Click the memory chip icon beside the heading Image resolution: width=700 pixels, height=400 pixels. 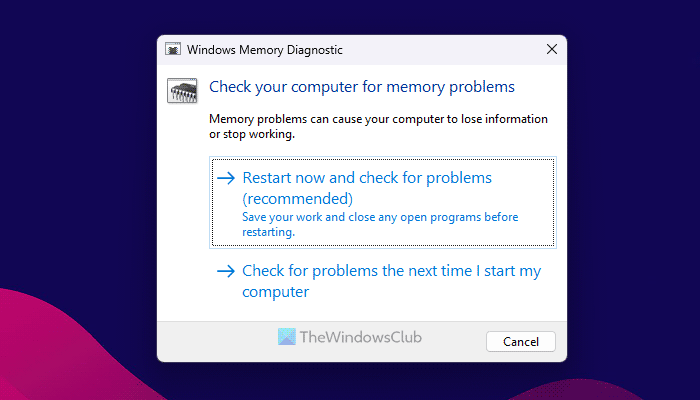[x=181, y=91]
